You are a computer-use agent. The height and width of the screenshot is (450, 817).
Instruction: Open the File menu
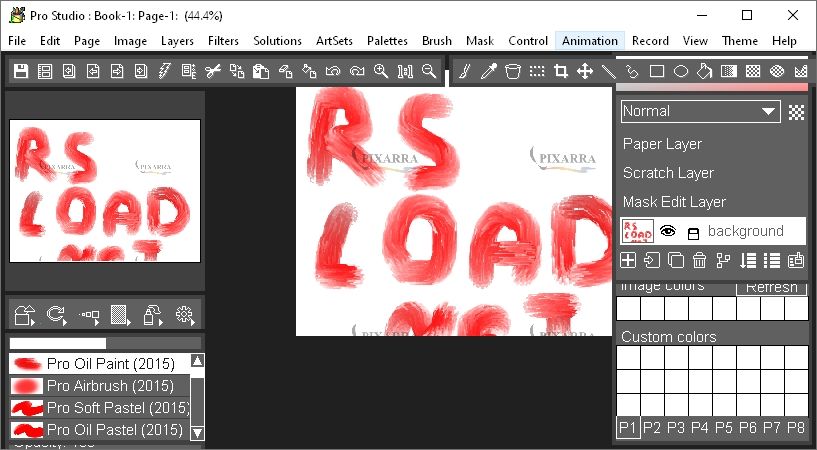click(x=17, y=41)
